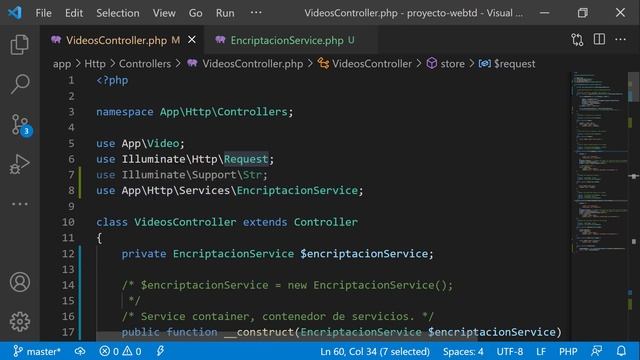Open the Explorer view in activity bar

point(20,44)
